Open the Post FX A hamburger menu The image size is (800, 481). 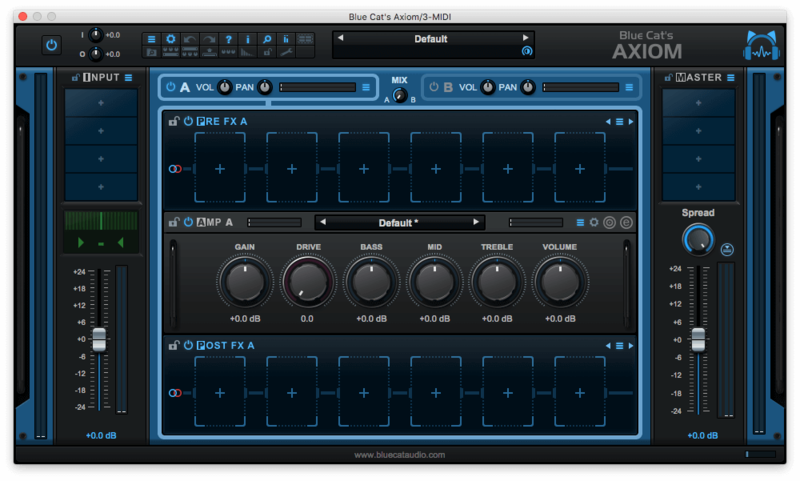pos(619,346)
